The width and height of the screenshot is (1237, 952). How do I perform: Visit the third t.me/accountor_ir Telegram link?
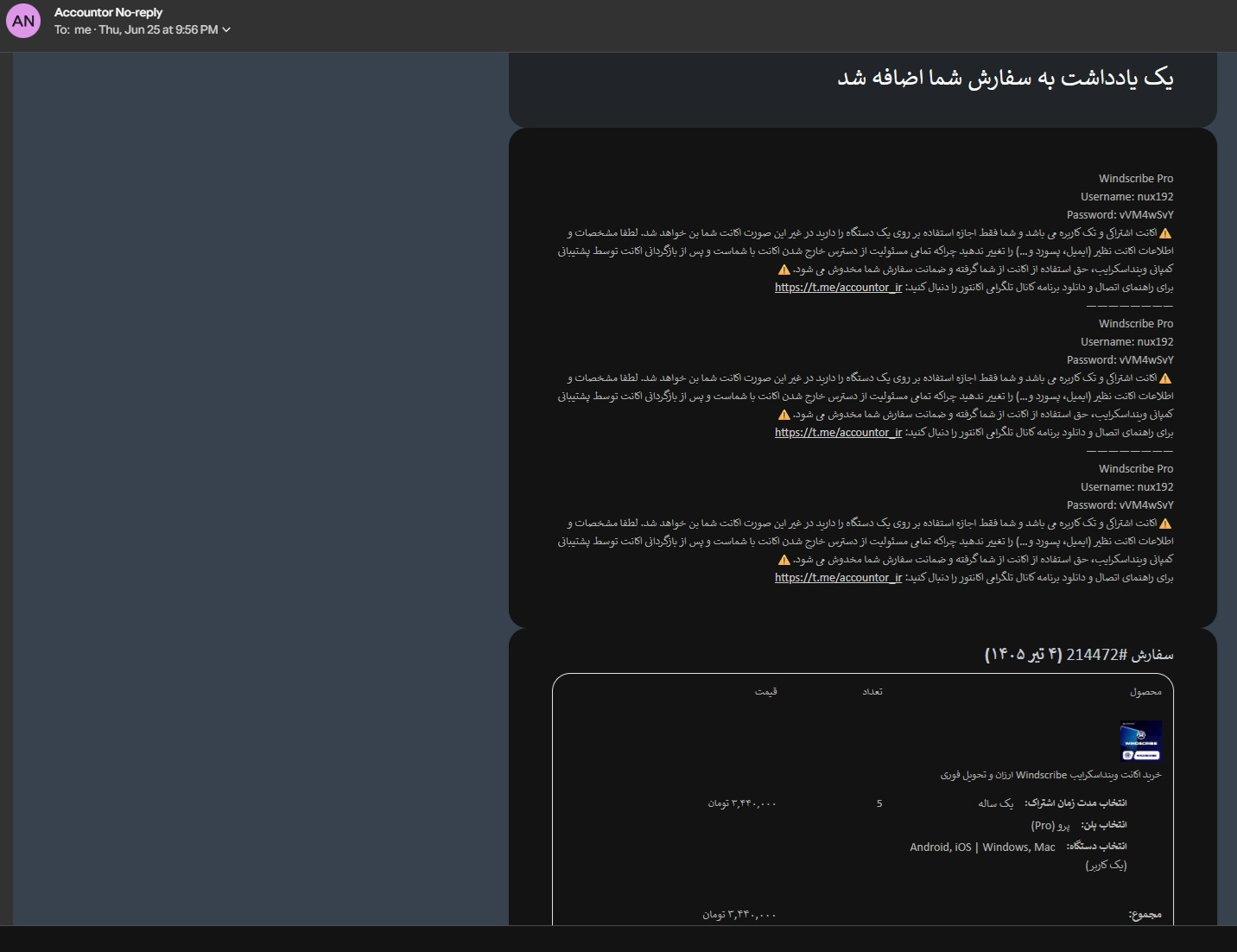click(838, 578)
